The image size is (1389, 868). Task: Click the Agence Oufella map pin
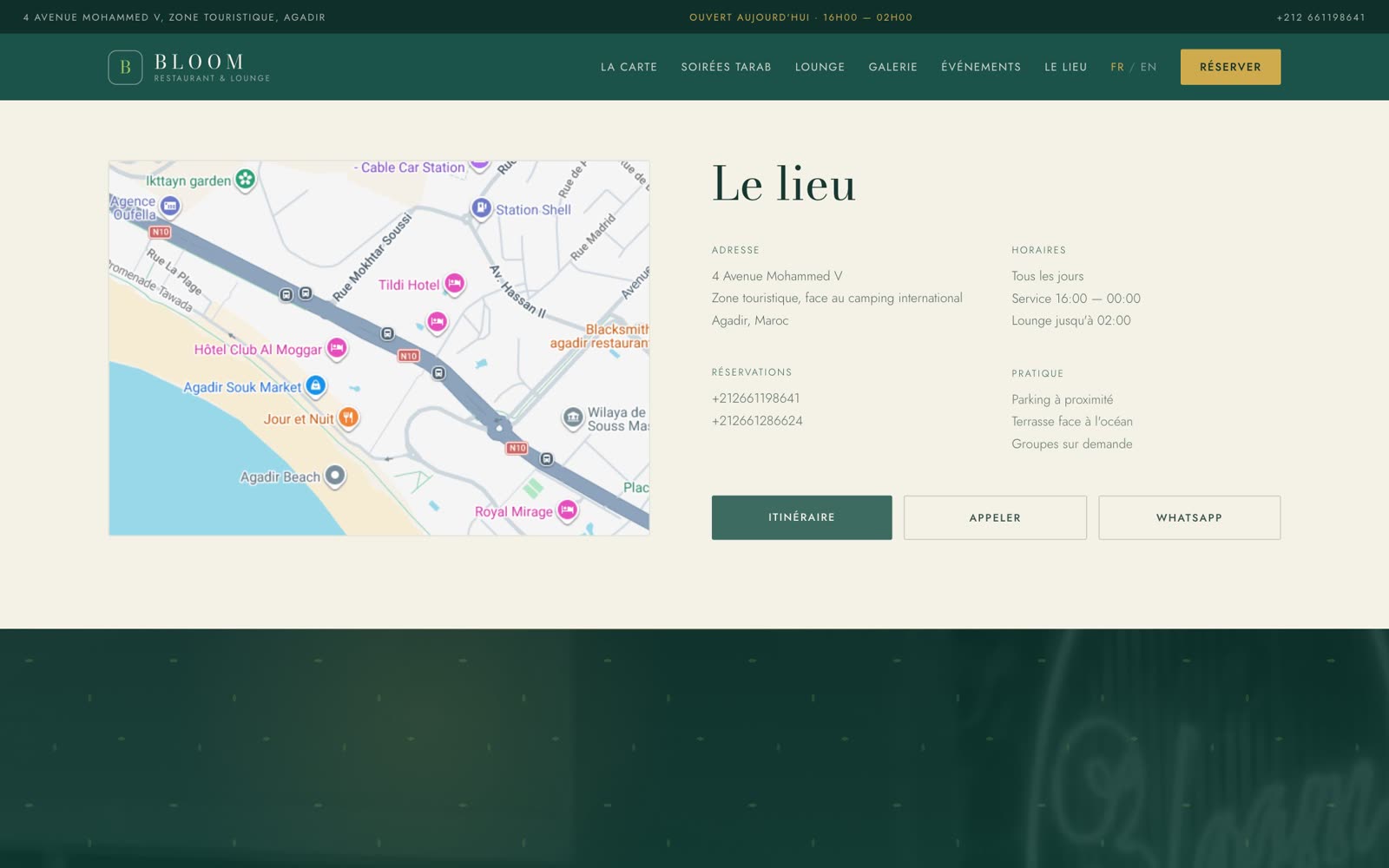170,207
